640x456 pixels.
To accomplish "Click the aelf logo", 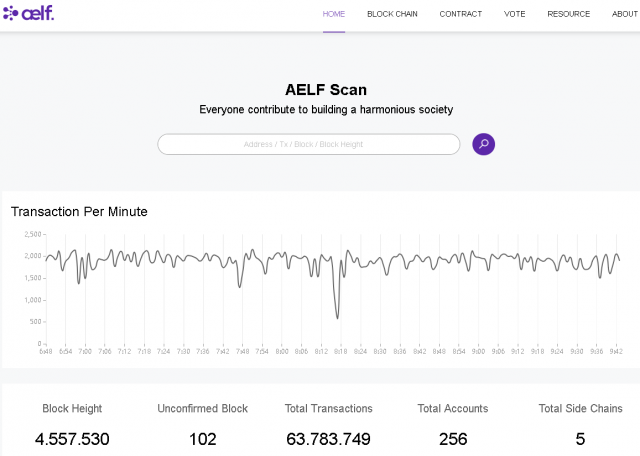I will coord(28,13).
